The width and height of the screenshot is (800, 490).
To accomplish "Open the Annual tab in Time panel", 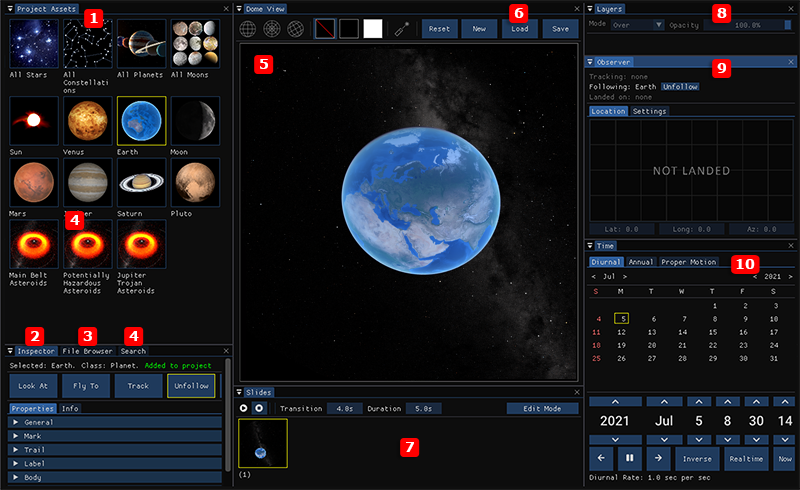I will [x=641, y=262].
